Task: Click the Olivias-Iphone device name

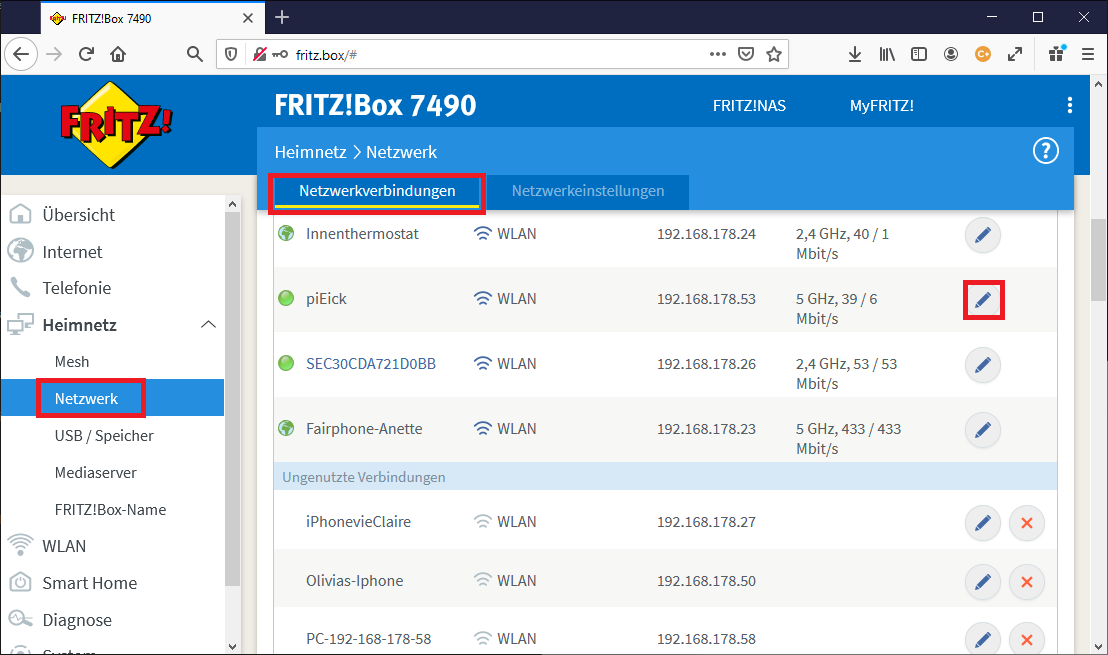Action: [x=354, y=581]
